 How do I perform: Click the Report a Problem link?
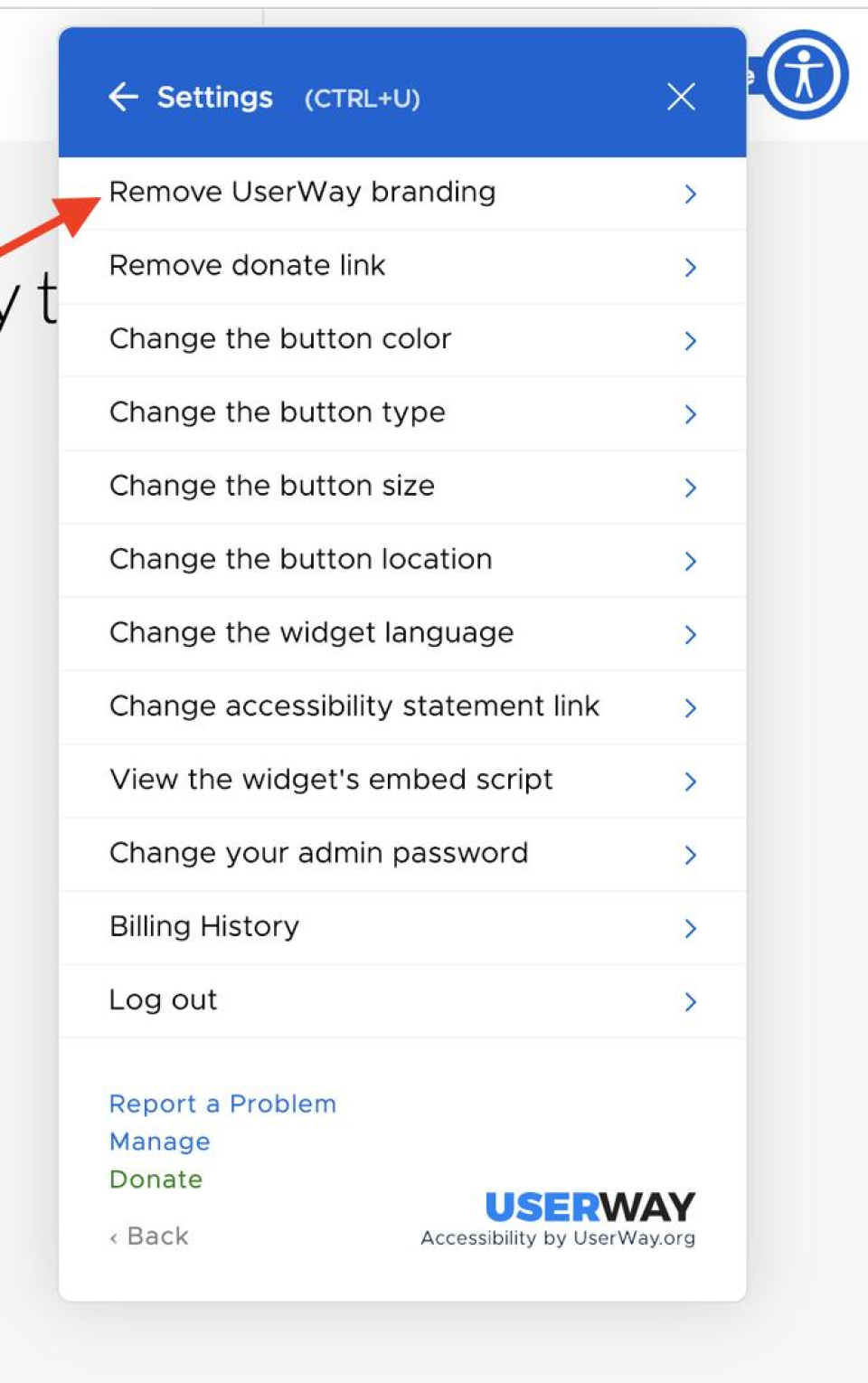(222, 1104)
